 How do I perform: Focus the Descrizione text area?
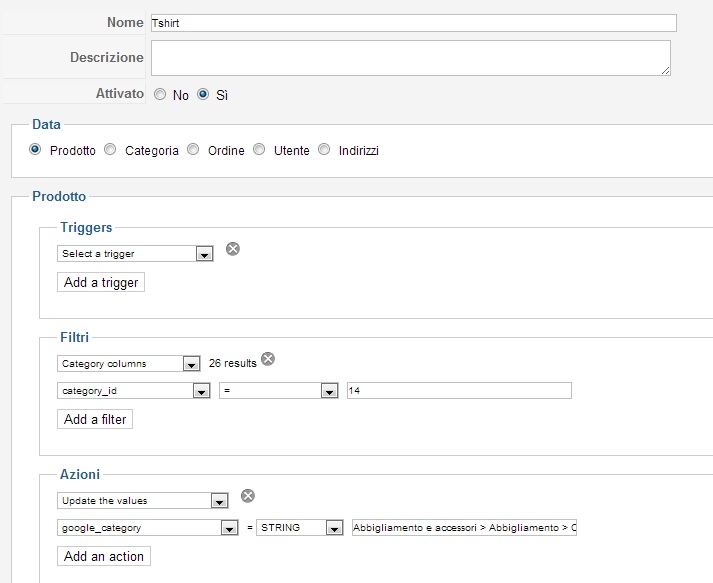pos(411,58)
